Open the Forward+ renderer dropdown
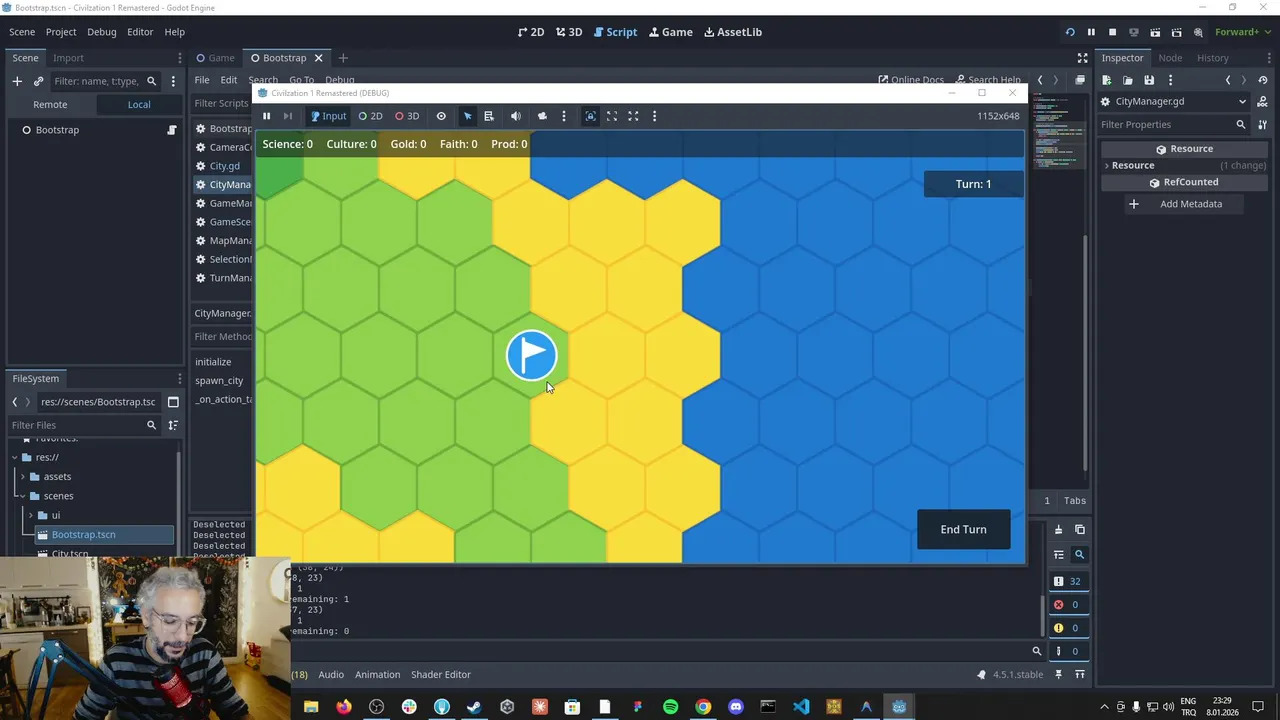Image resolution: width=1280 pixels, height=720 pixels. [x=1242, y=32]
